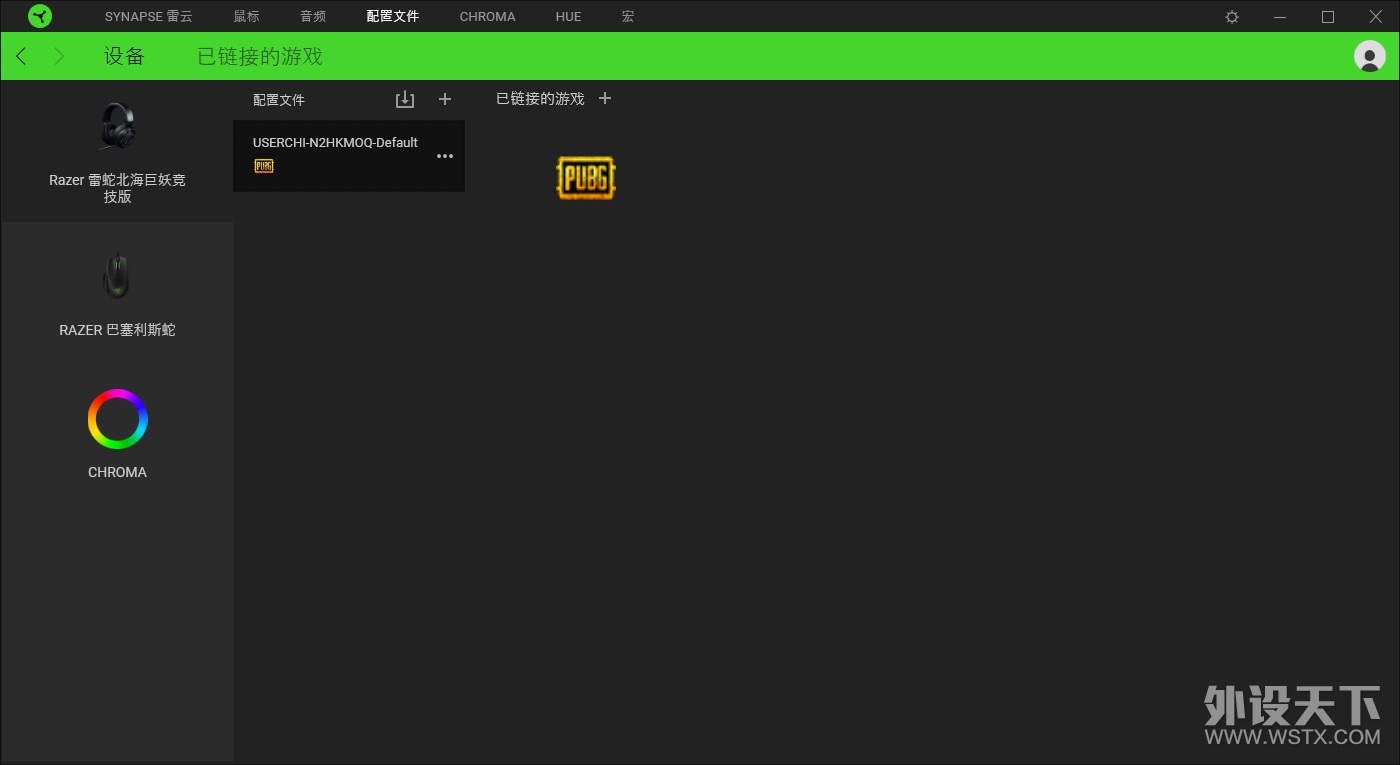Switch to the 鼠标 tab
This screenshot has height=765, width=1400.
tap(246, 17)
